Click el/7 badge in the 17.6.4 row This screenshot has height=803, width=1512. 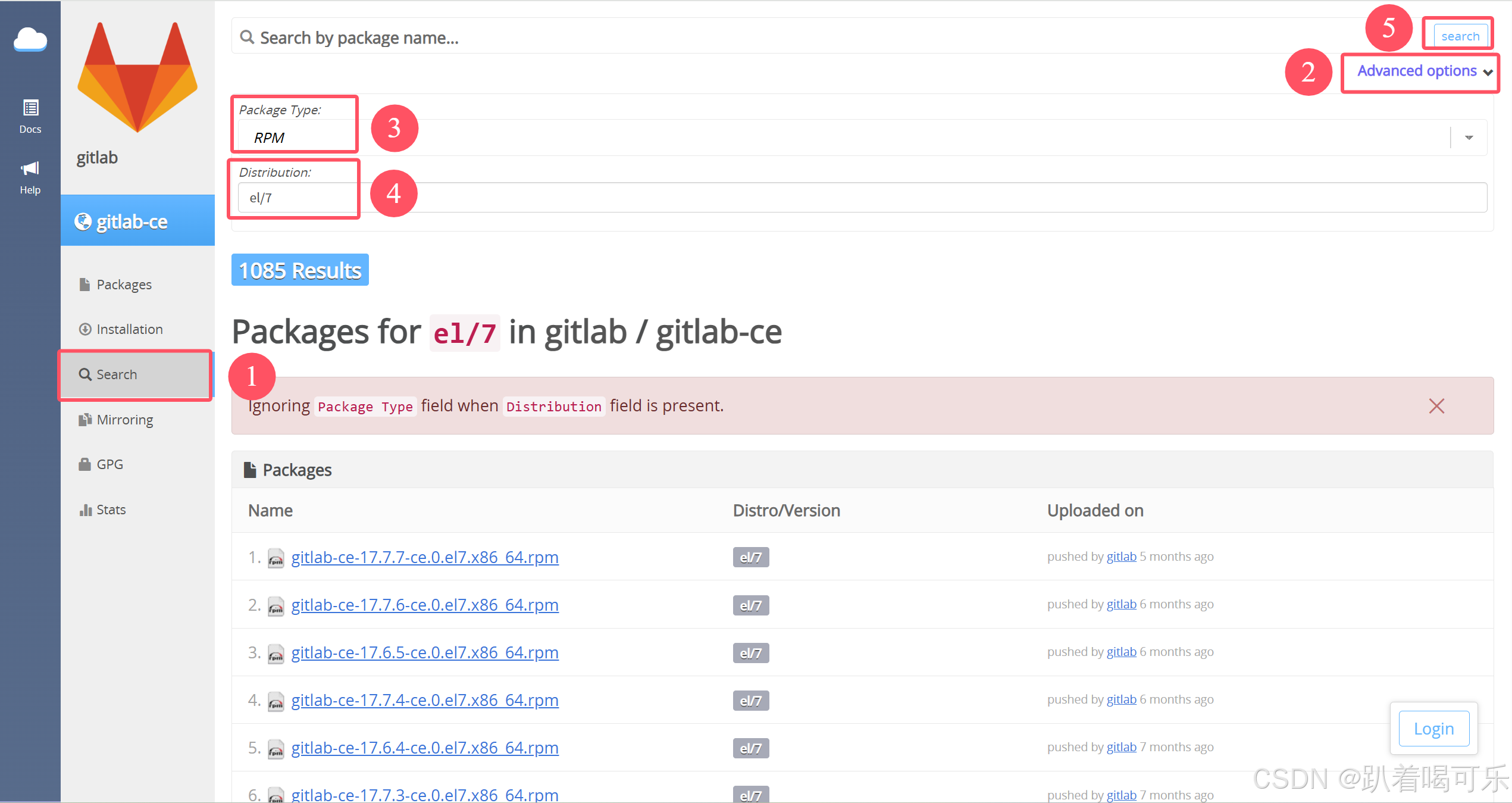(750, 748)
